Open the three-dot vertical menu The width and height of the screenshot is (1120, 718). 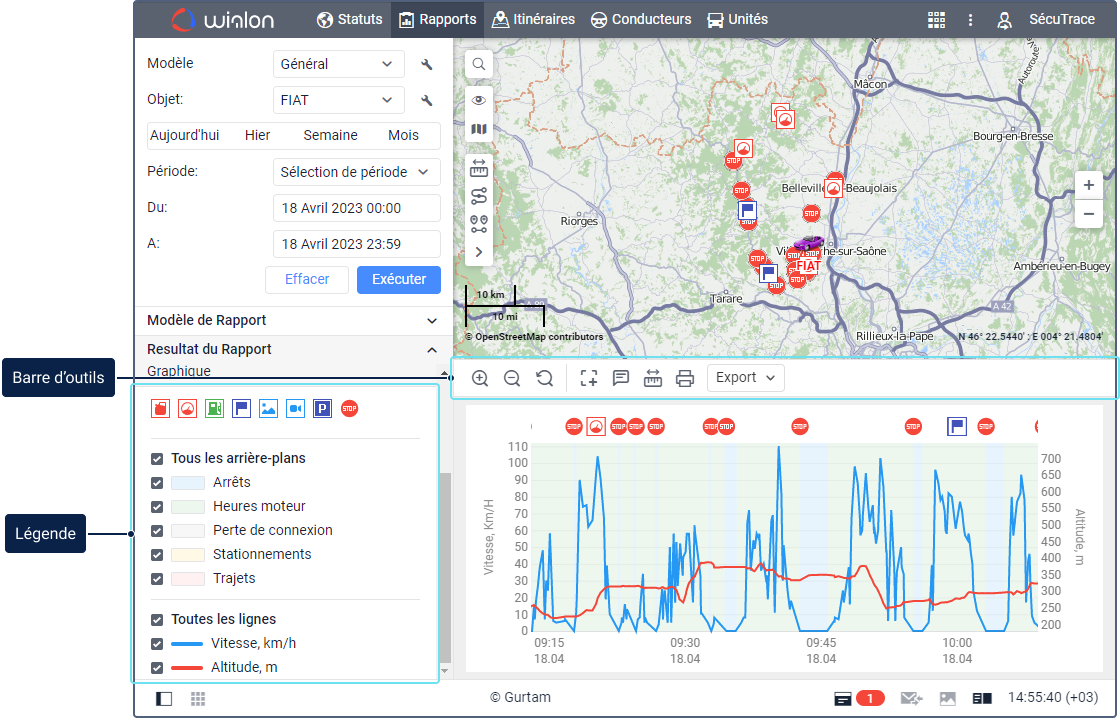tap(970, 19)
